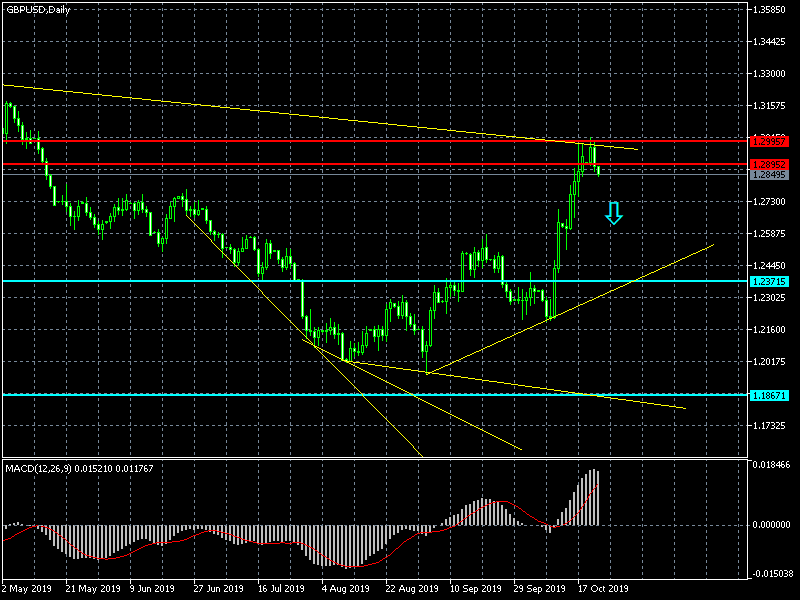Click the 1.23025 price scale label
The image size is (800, 600).
click(x=769, y=298)
